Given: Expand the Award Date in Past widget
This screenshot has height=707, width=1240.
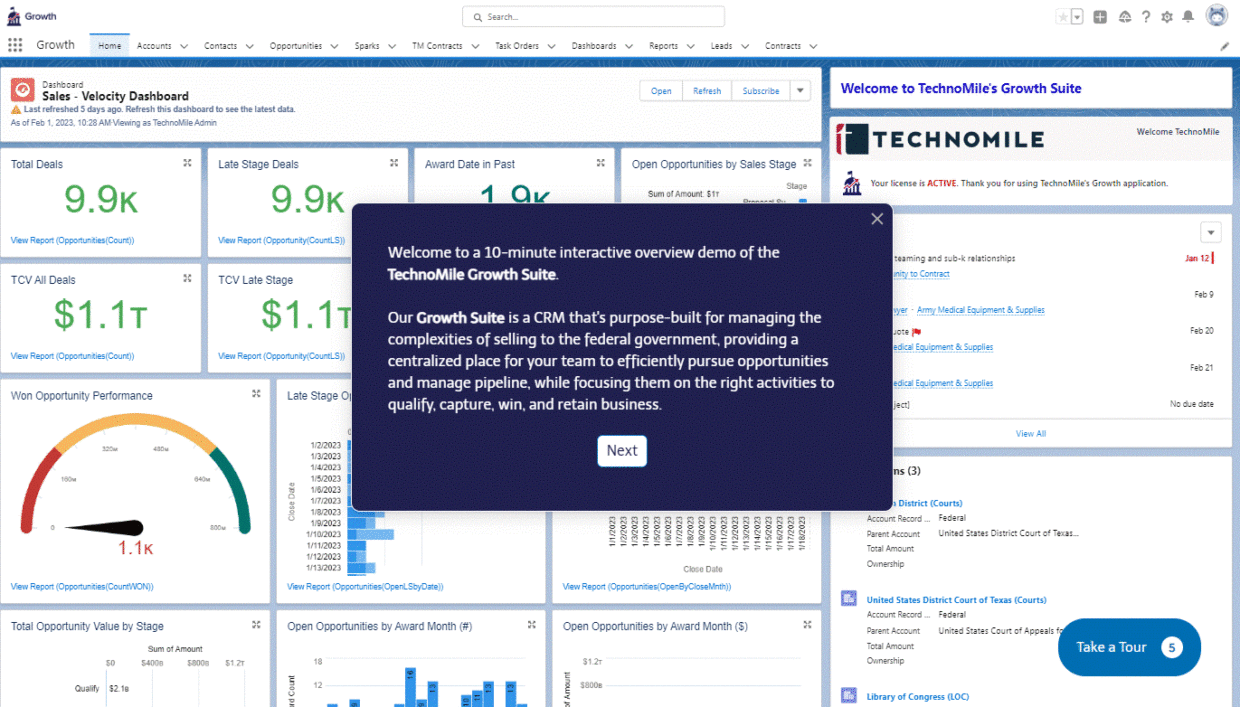Looking at the screenshot, I should point(601,163).
